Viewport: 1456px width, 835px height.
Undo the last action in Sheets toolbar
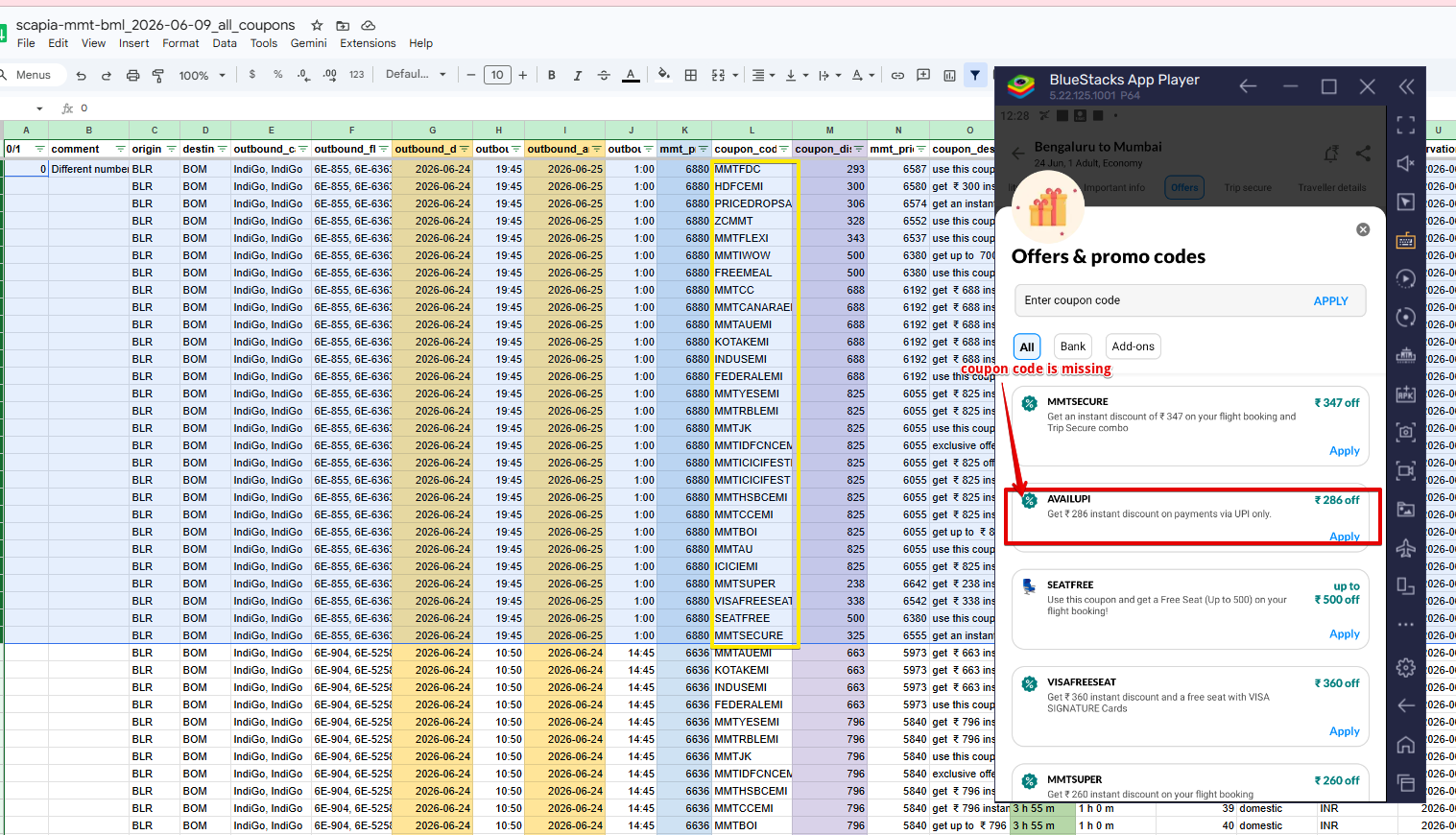pyautogui.click(x=82, y=75)
